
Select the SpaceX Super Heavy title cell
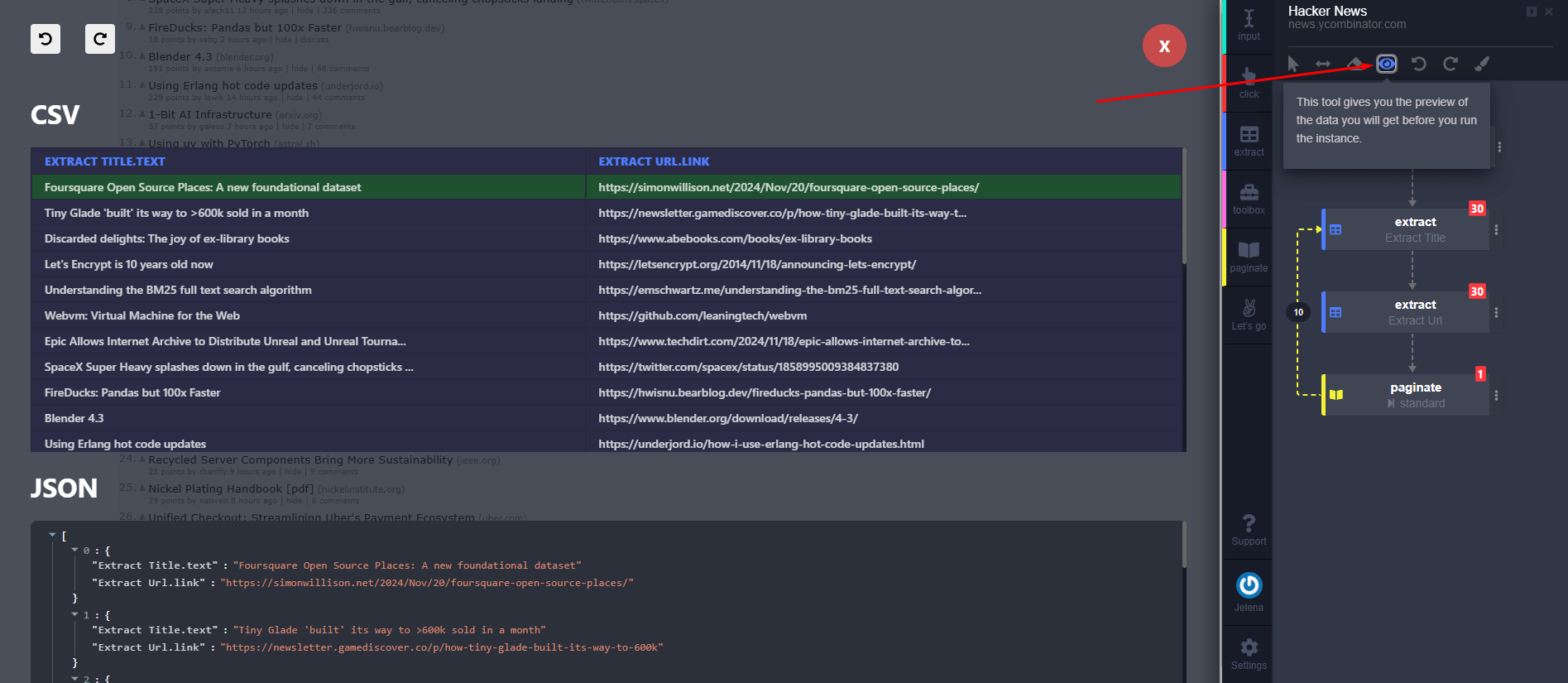(309, 367)
